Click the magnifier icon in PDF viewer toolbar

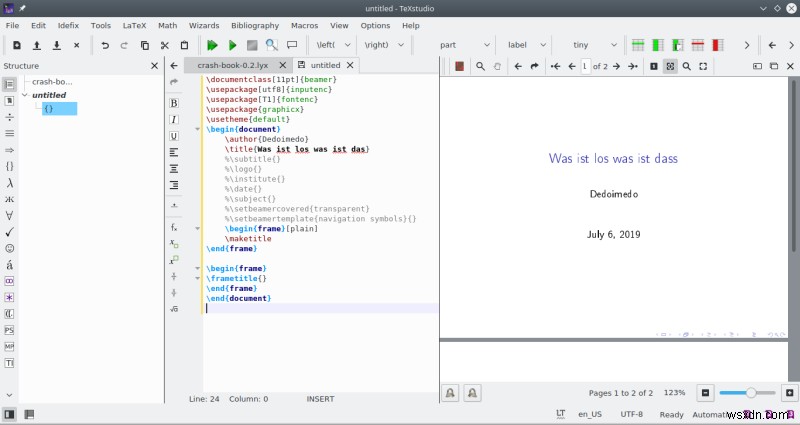pyautogui.click(x=481, y=66)
